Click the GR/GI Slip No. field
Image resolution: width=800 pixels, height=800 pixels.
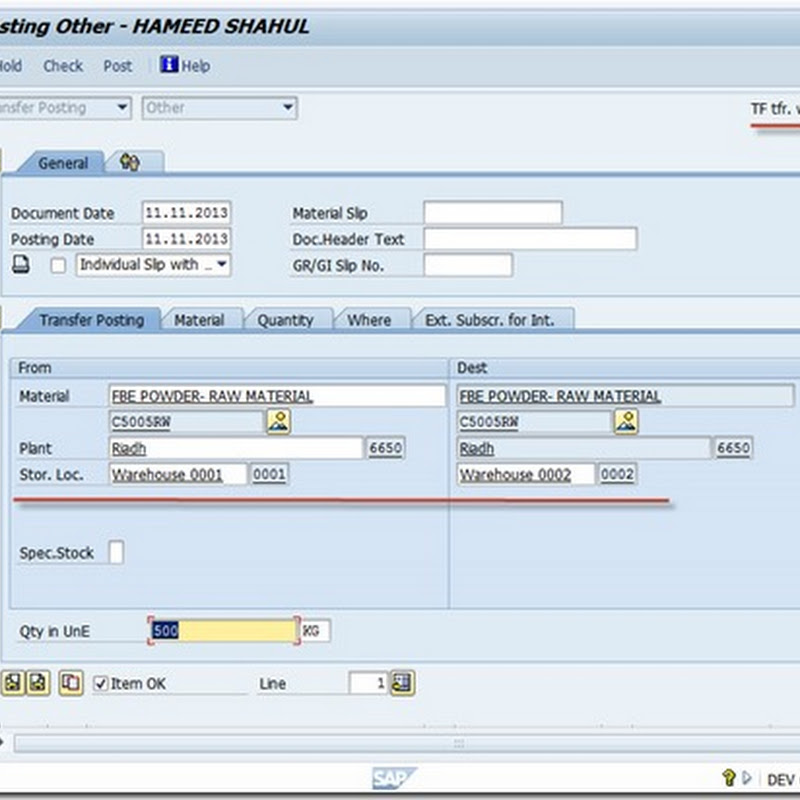click(468, 265)
